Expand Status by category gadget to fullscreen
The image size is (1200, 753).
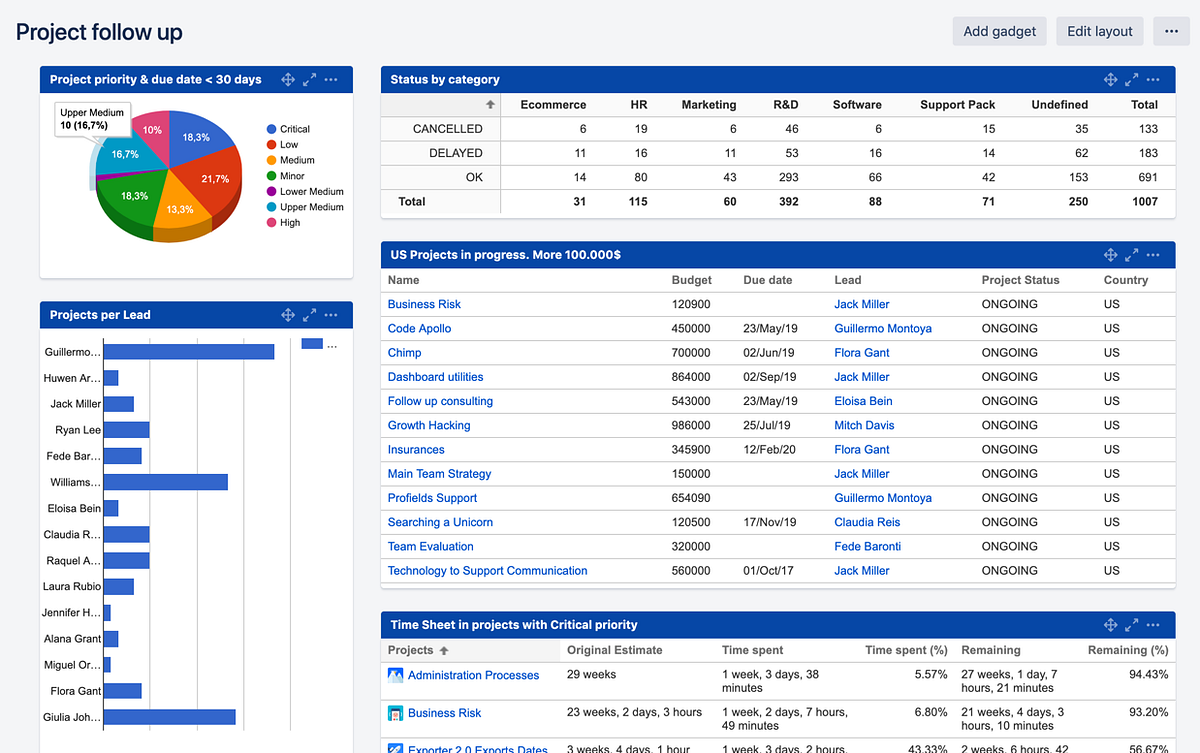1132,79
